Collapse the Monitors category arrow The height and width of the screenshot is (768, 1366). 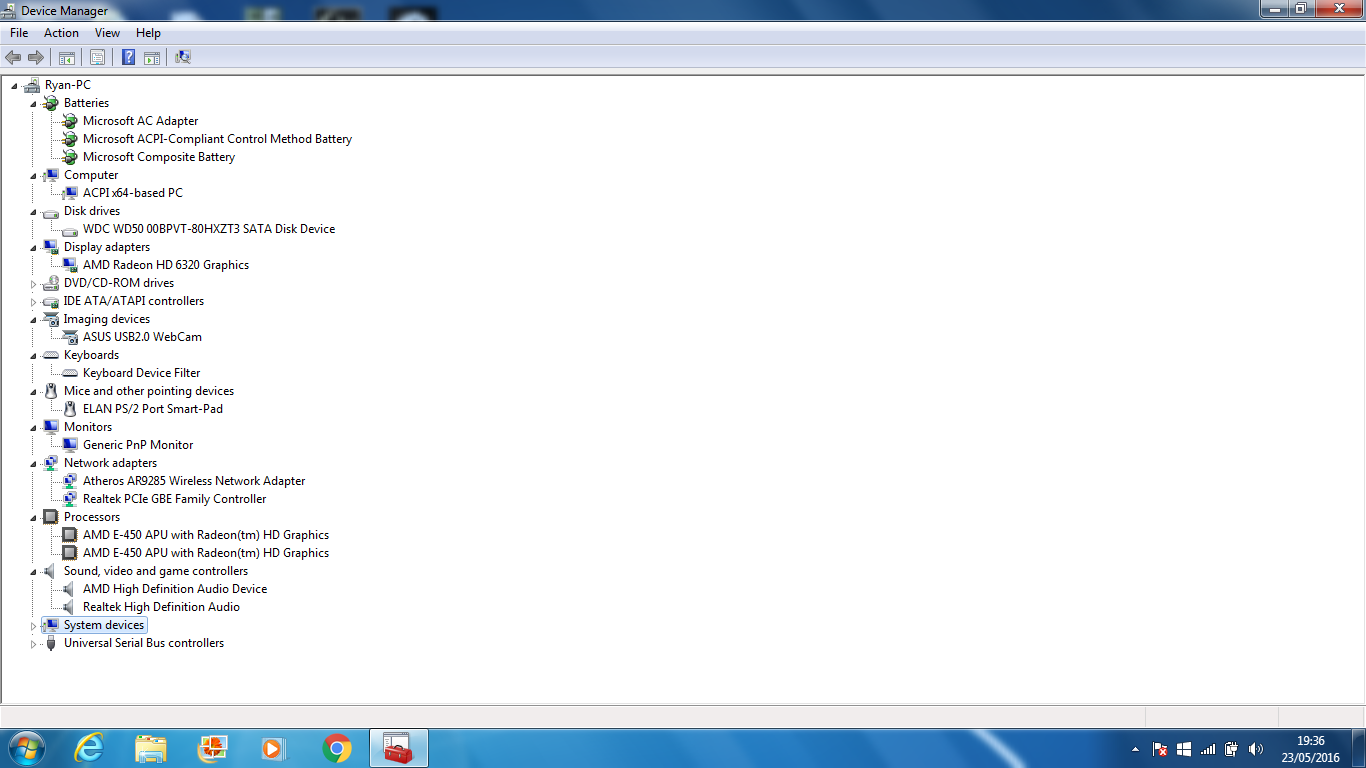33,428
